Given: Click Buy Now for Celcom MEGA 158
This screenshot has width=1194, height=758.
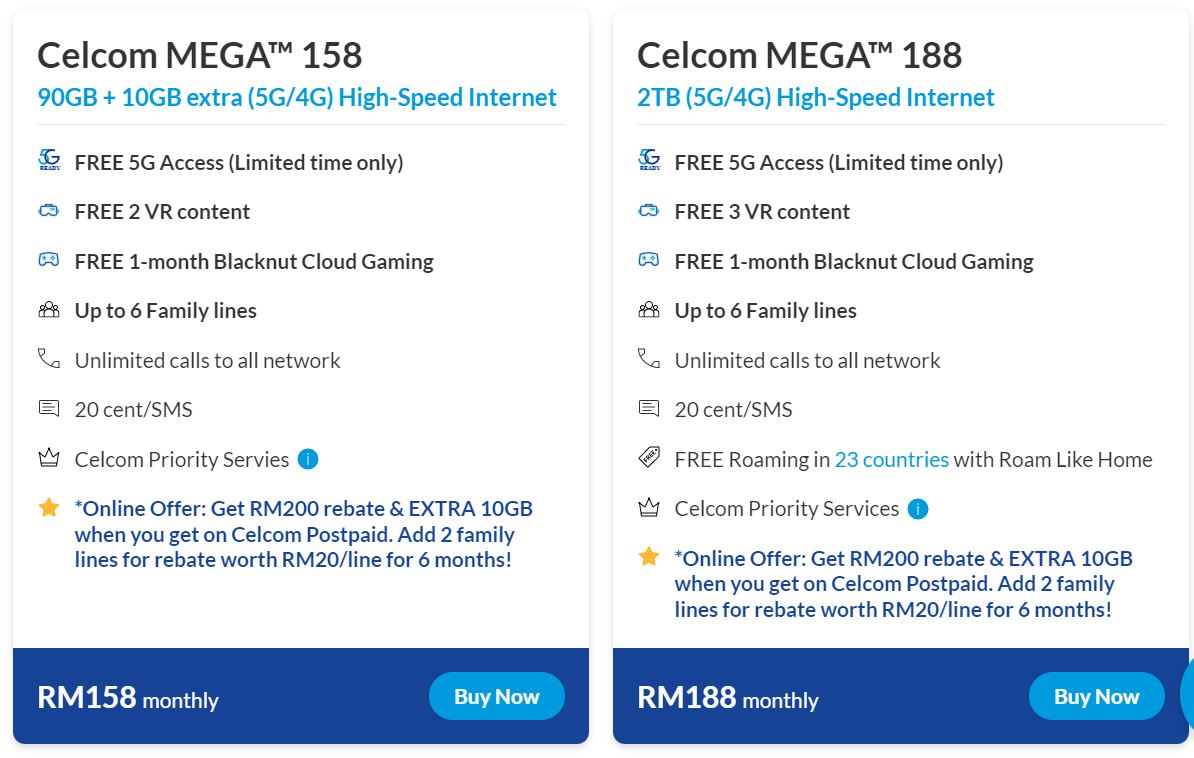Looking at the screenshot, I should [496, 696].
